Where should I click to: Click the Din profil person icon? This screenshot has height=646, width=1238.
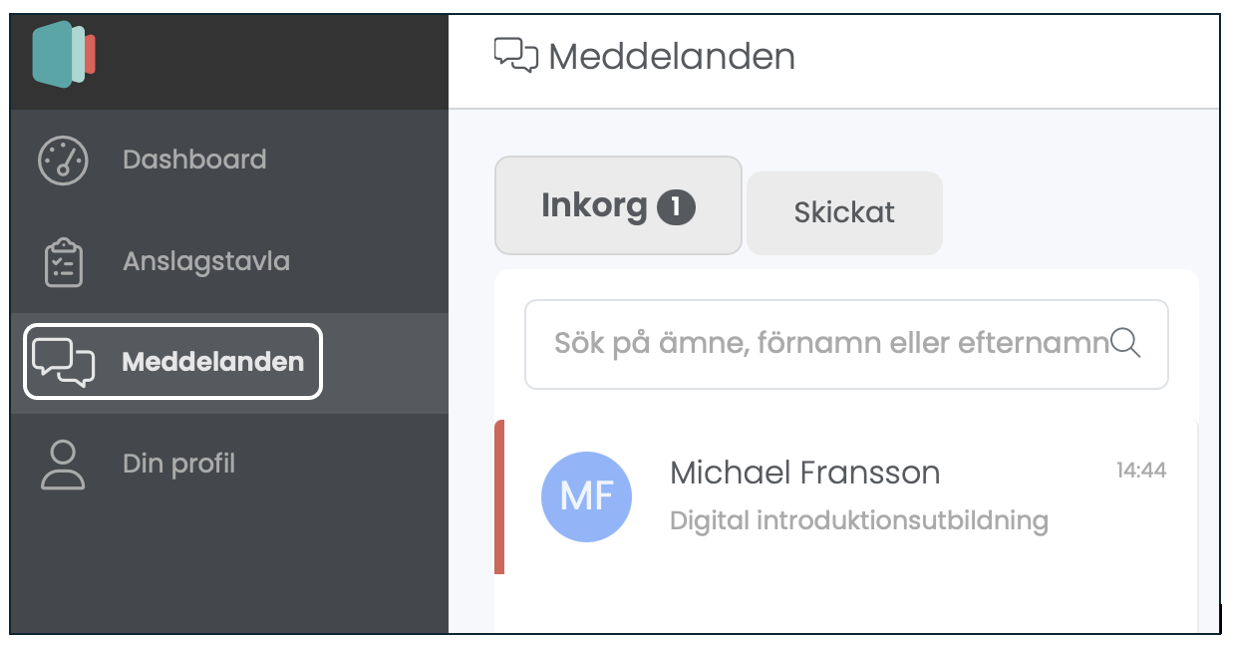63,465
